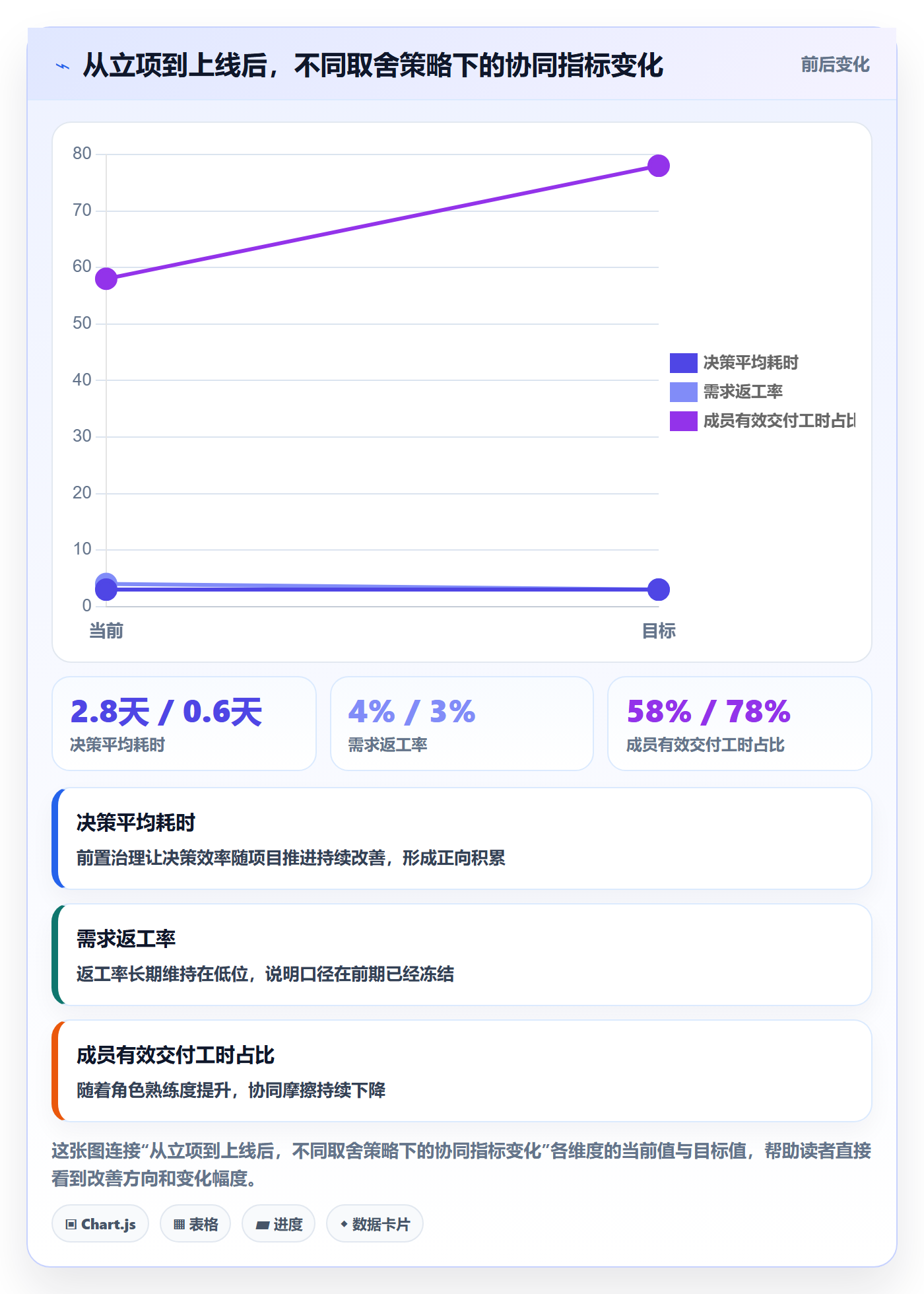
Task: Click the chart title heading text
Action: tap(373, 66)
